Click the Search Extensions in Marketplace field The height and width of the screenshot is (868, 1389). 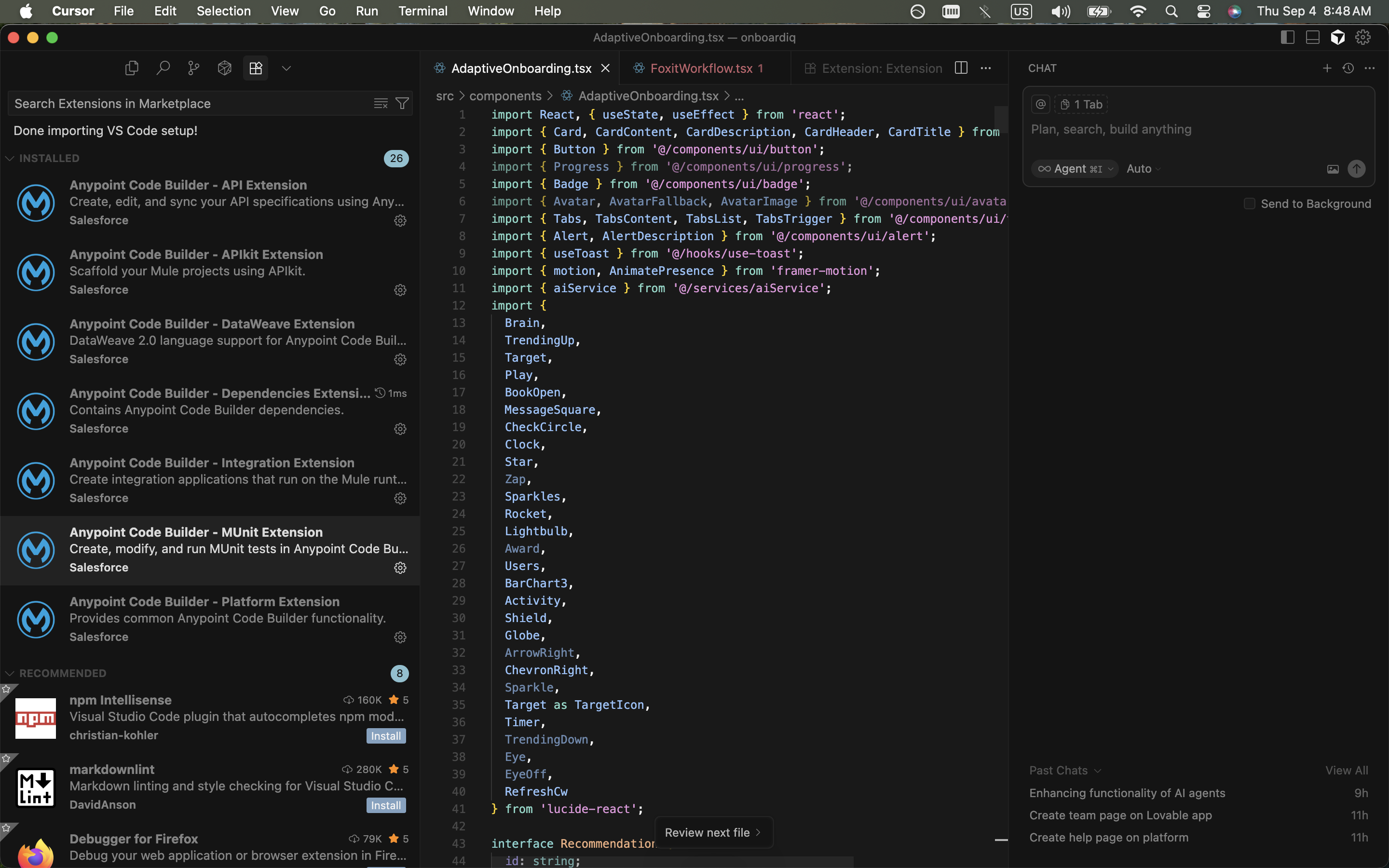coord(190,103)
